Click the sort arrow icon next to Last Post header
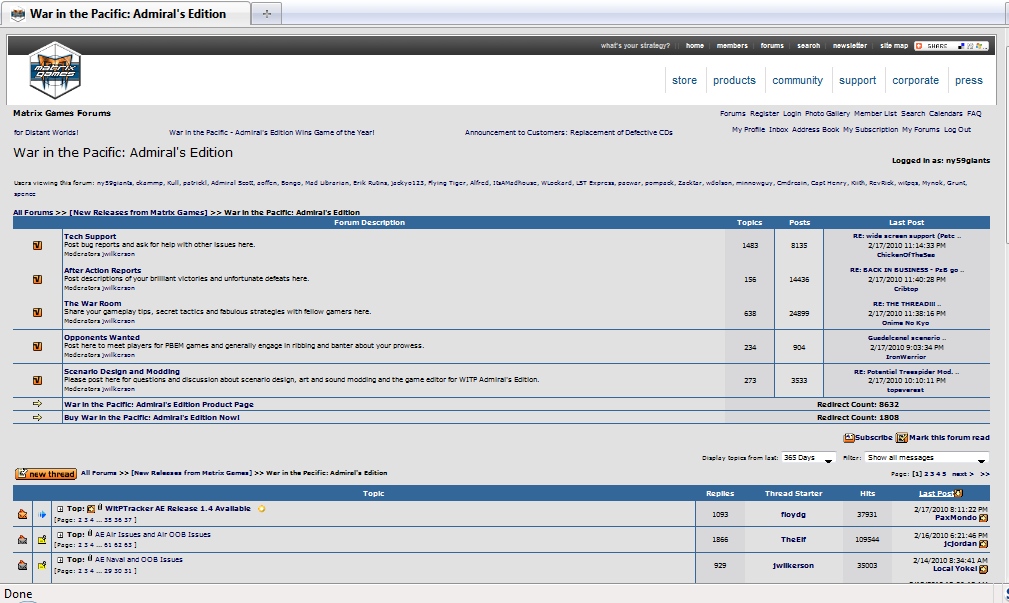 click(959, 493)
